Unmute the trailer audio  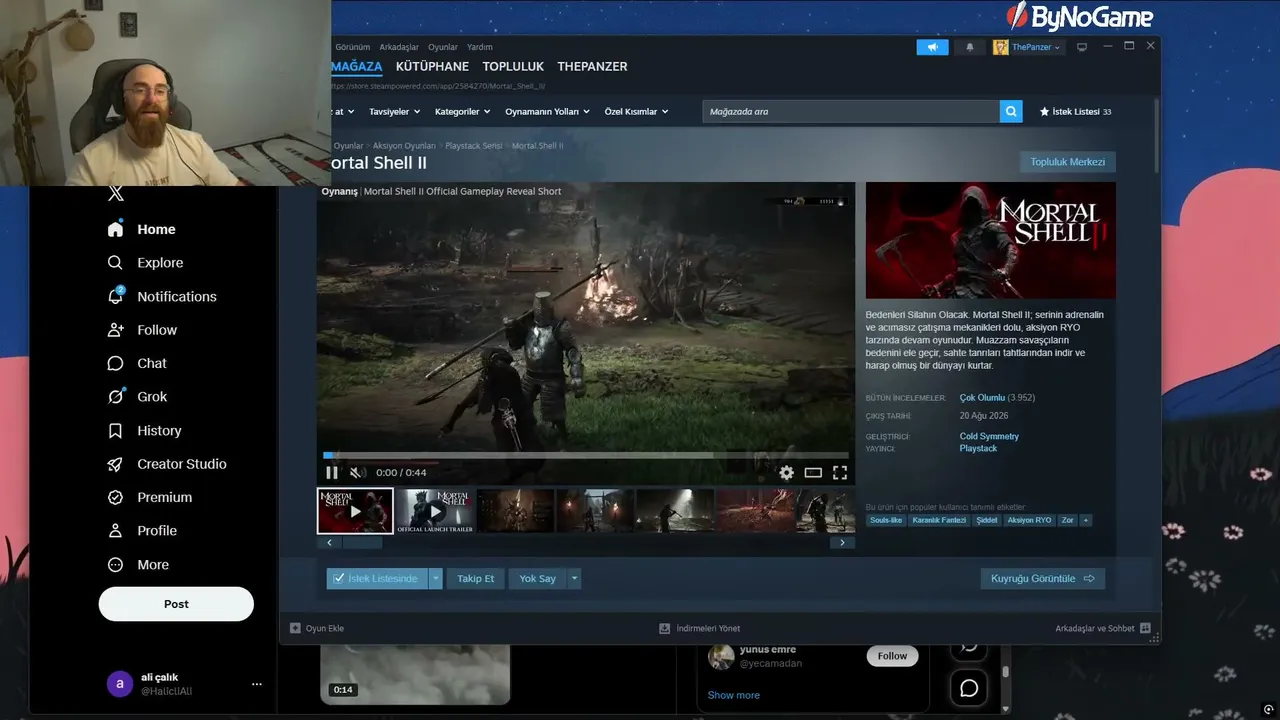click(x=357, y=473)
